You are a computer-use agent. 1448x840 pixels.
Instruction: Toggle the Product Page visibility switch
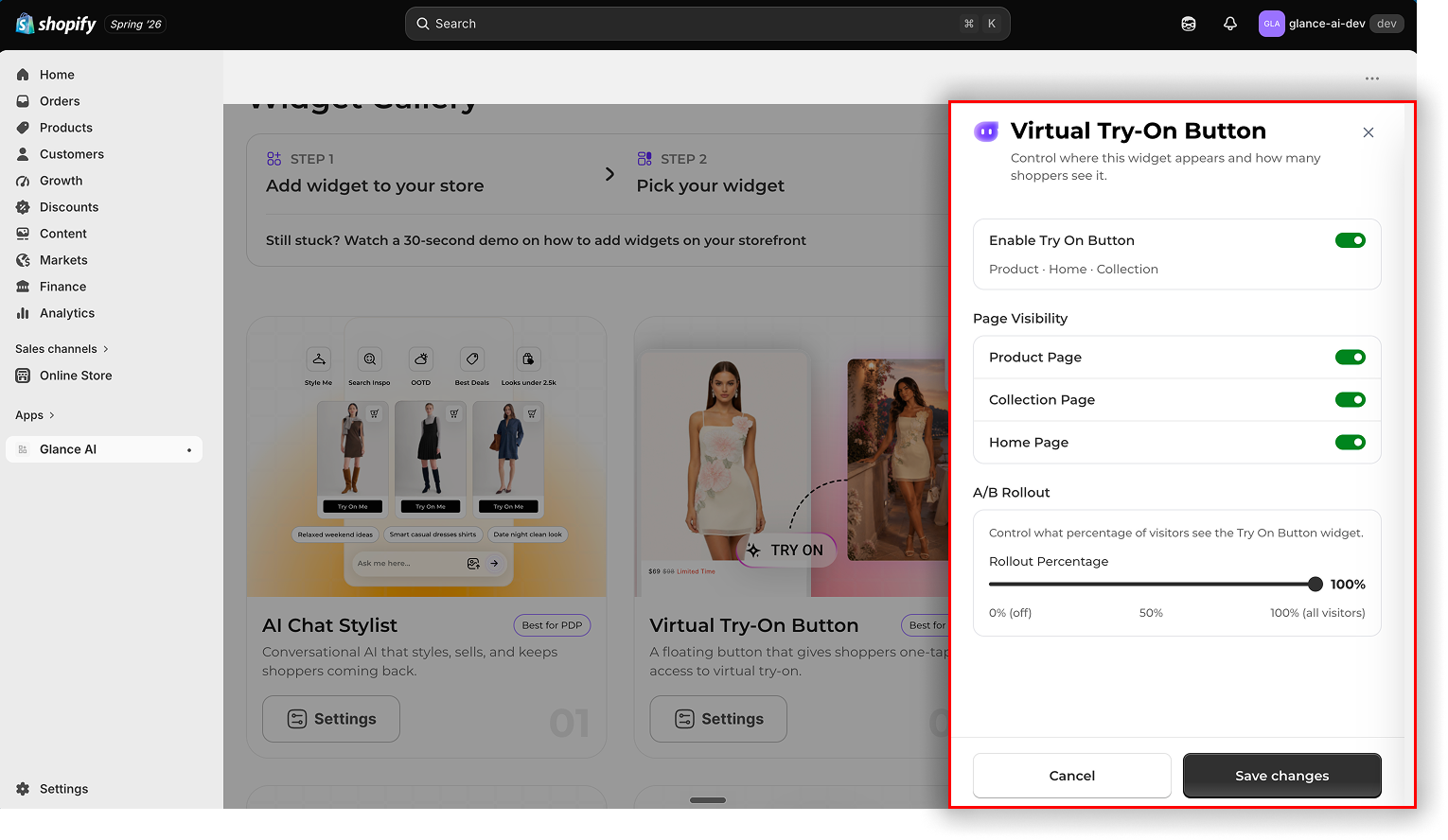click(x=1351, y=358)
